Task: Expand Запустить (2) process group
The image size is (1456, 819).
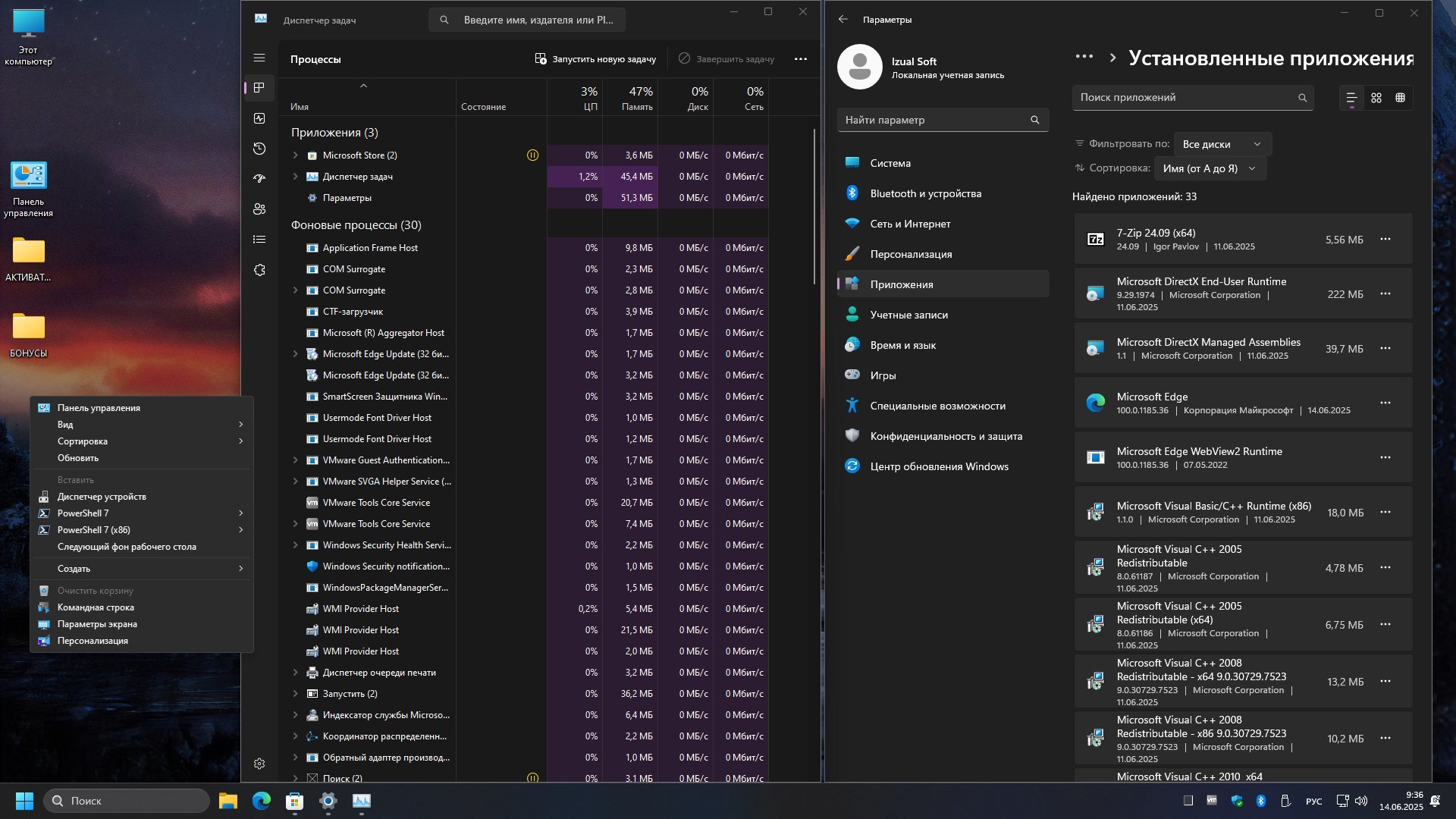Action: click(x=296, y=694)
